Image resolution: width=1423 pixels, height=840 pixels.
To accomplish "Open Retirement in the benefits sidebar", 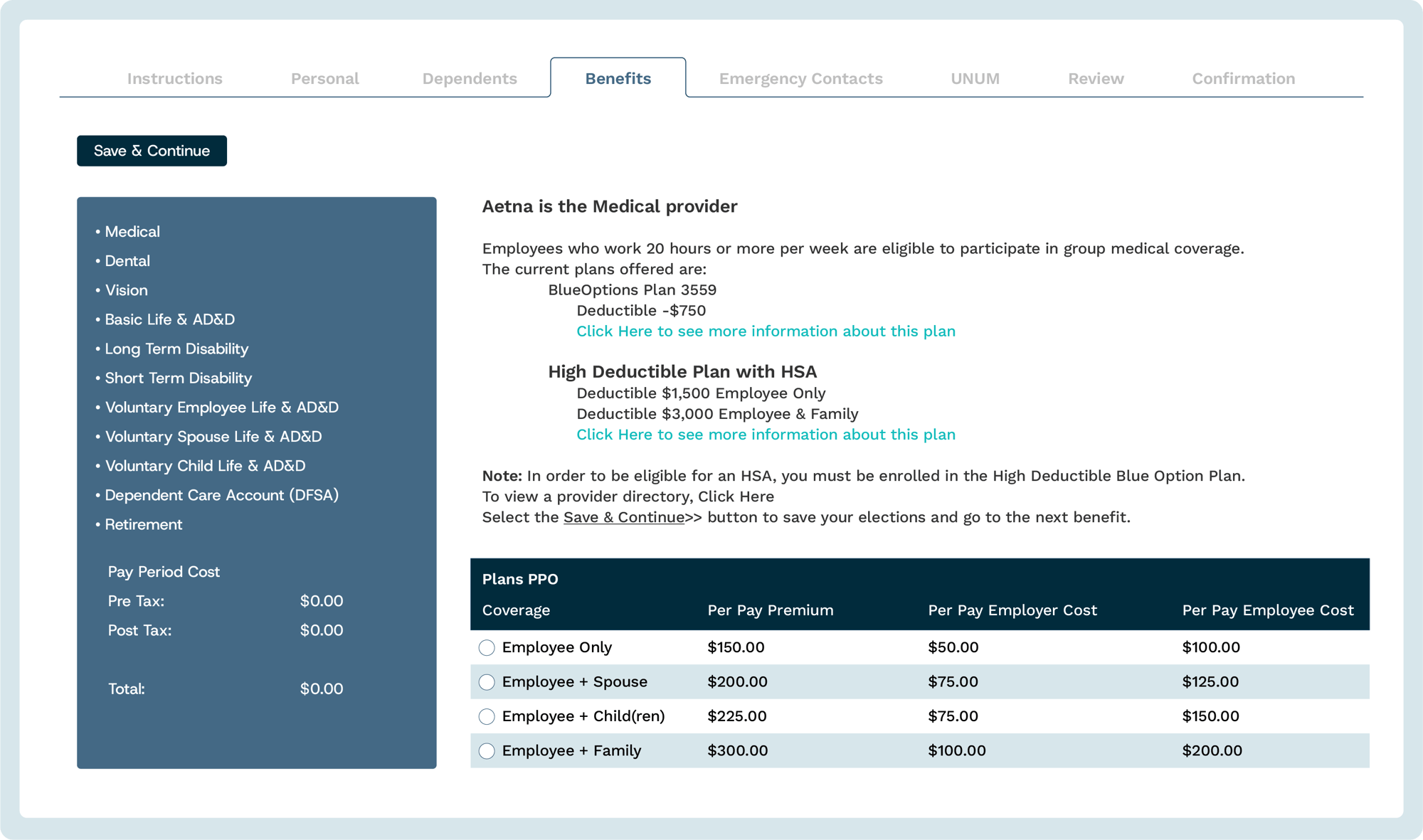I will (x=143, y=524).
